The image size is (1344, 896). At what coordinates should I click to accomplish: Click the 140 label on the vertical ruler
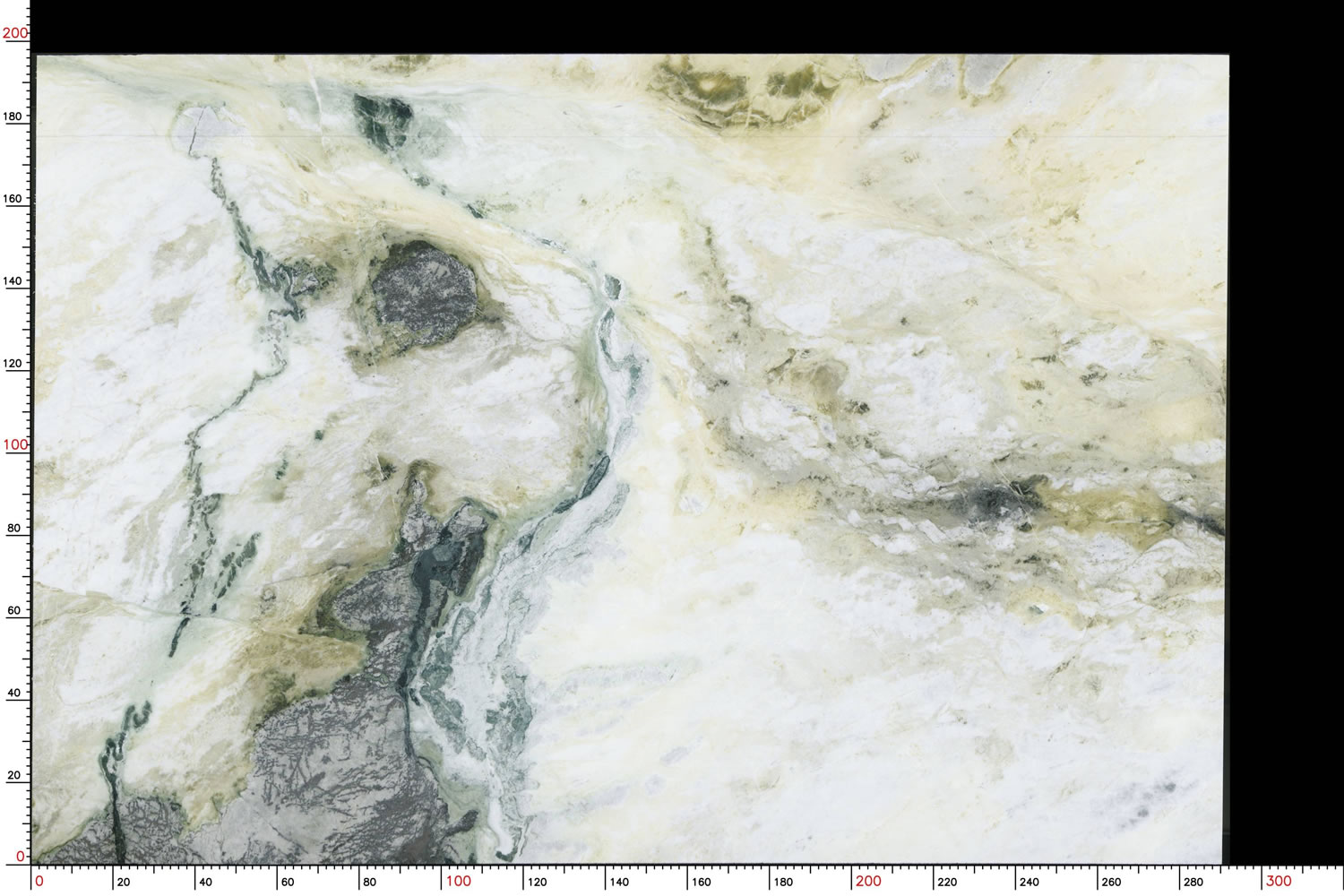click(x=13, y=281)
